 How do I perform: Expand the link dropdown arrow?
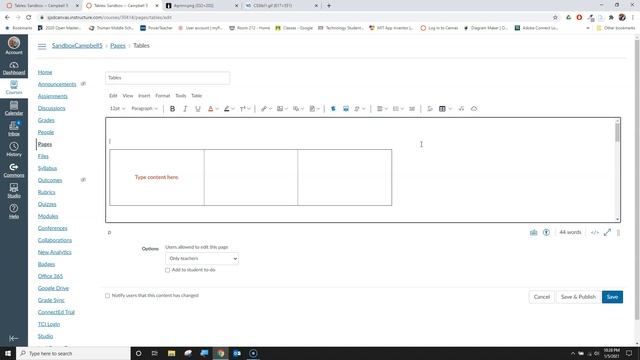pyautogui.click(x=270, y=109)
